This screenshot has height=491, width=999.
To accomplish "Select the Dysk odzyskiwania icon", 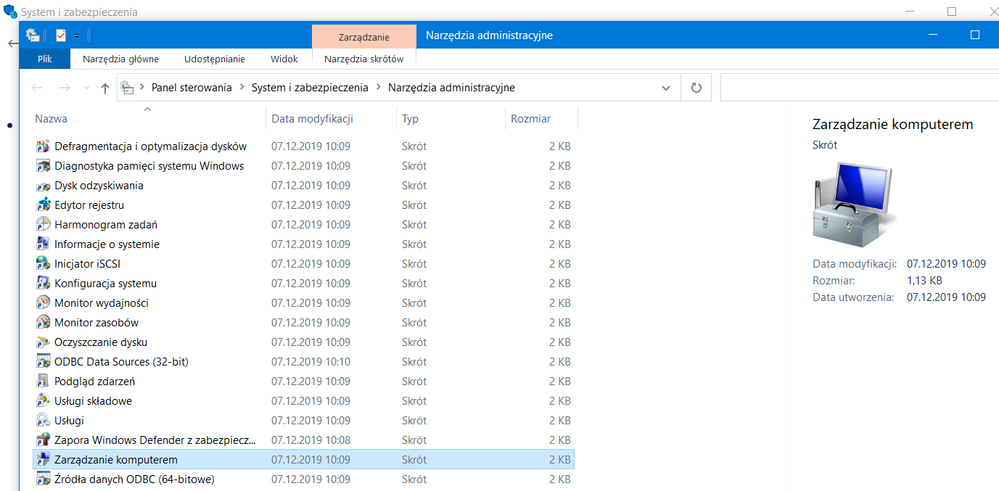I will tap(43, 186).
